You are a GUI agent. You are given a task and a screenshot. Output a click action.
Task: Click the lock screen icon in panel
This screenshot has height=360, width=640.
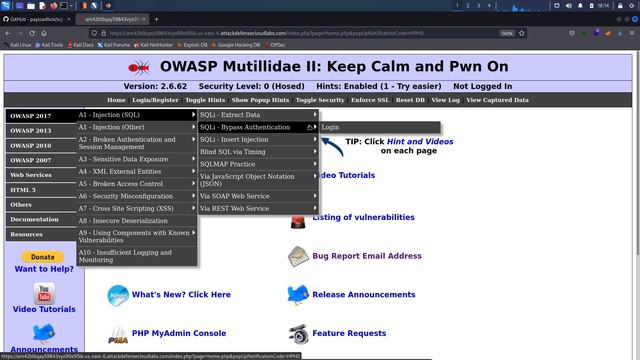(620, 6)
